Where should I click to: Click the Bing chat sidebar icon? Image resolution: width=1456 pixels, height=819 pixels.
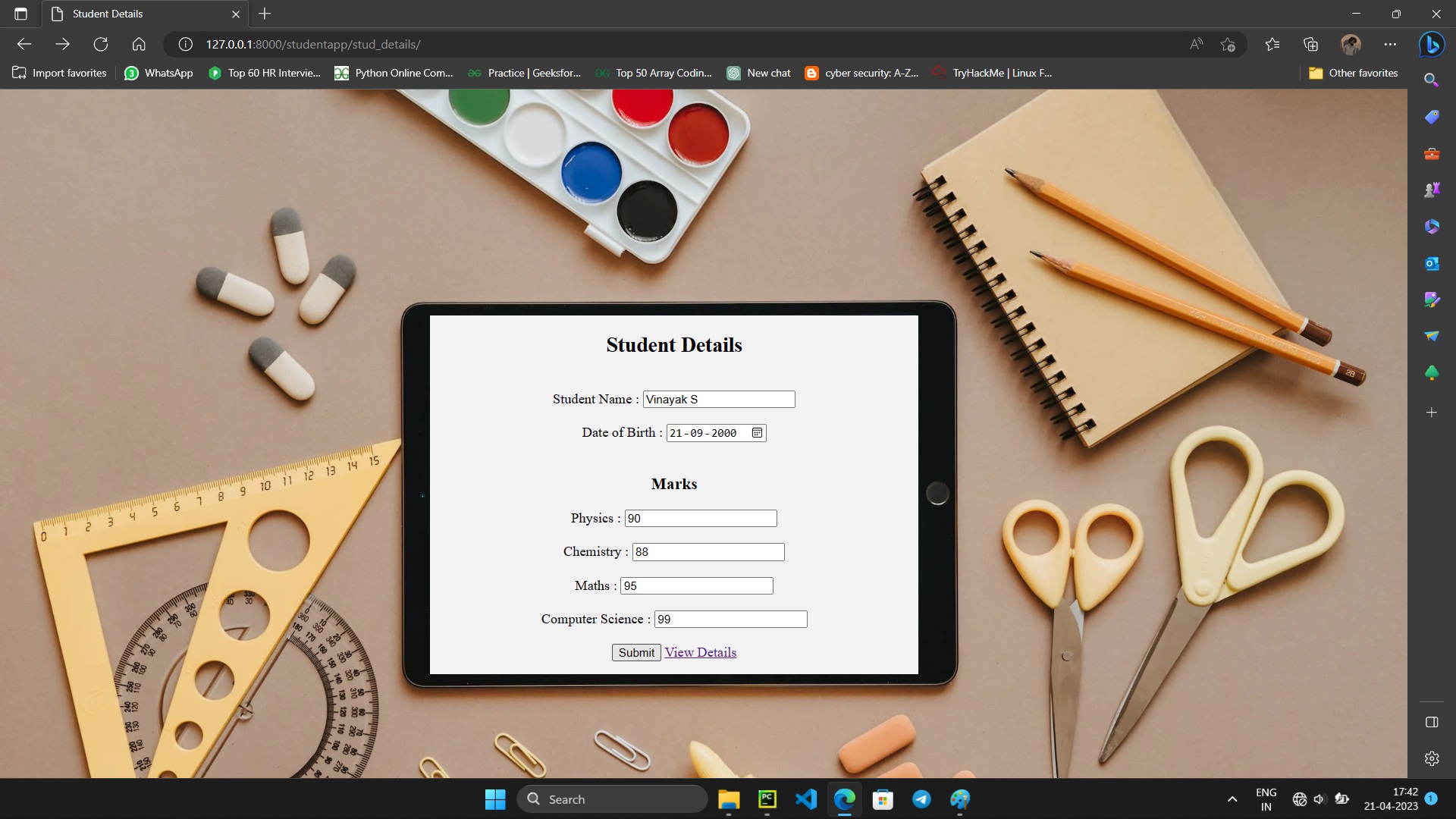click(x=1431, y=45)
